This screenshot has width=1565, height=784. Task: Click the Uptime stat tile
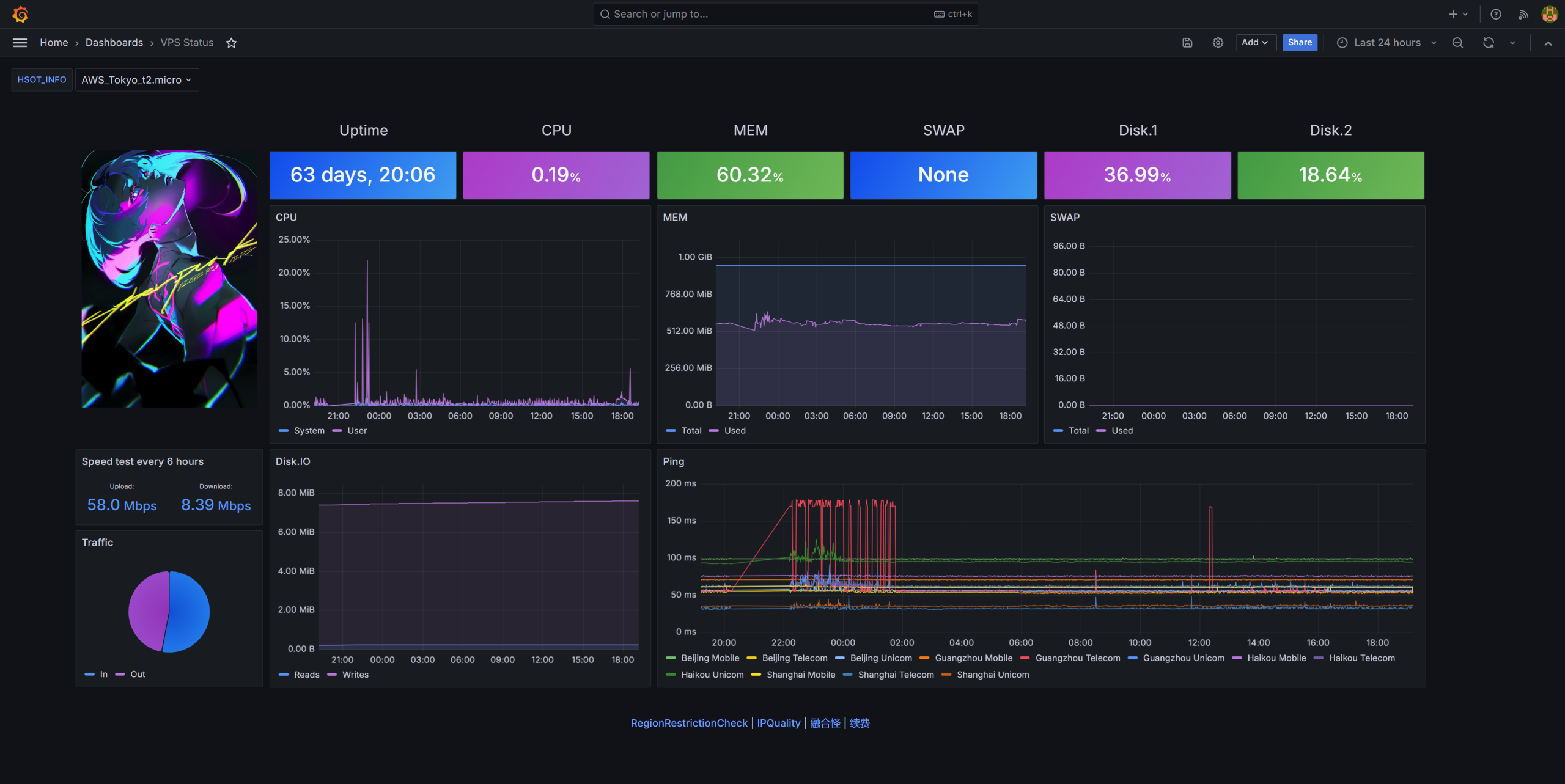point(363,175)
